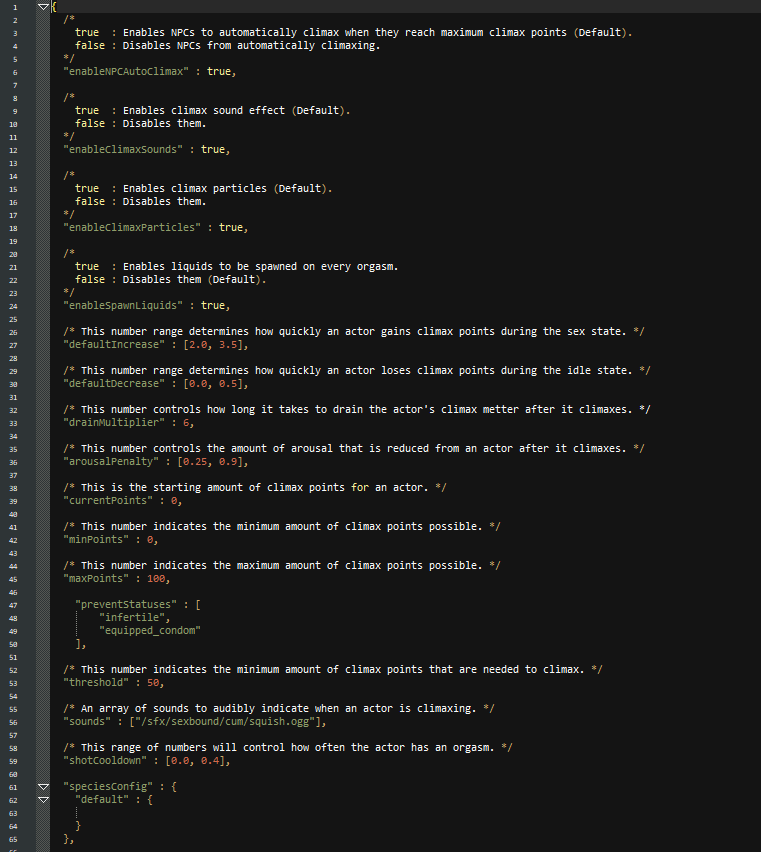Click the comment about starting amount of points
Image resolution: width=761 pixels, height=852 pixels.
click(x=255, y=488)
